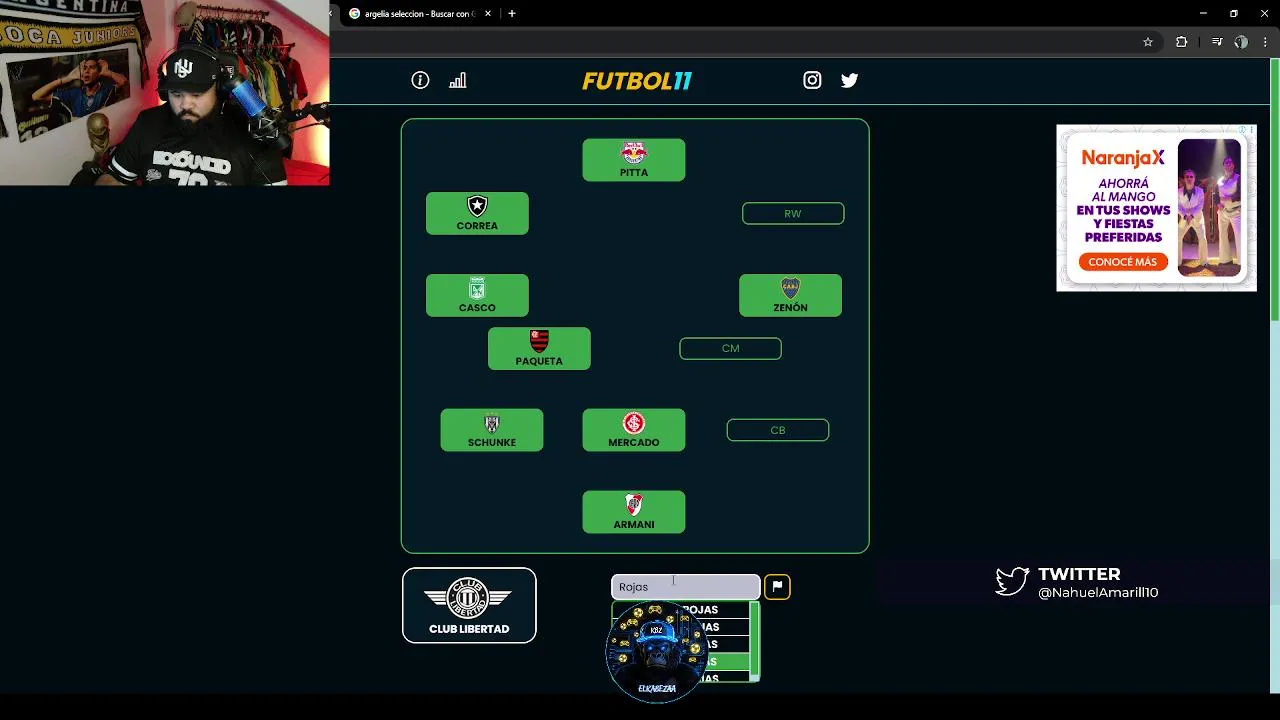Open the Chrome profile avatar
This screenshot has height=720, width=1280.
[x=1241, y=42]
